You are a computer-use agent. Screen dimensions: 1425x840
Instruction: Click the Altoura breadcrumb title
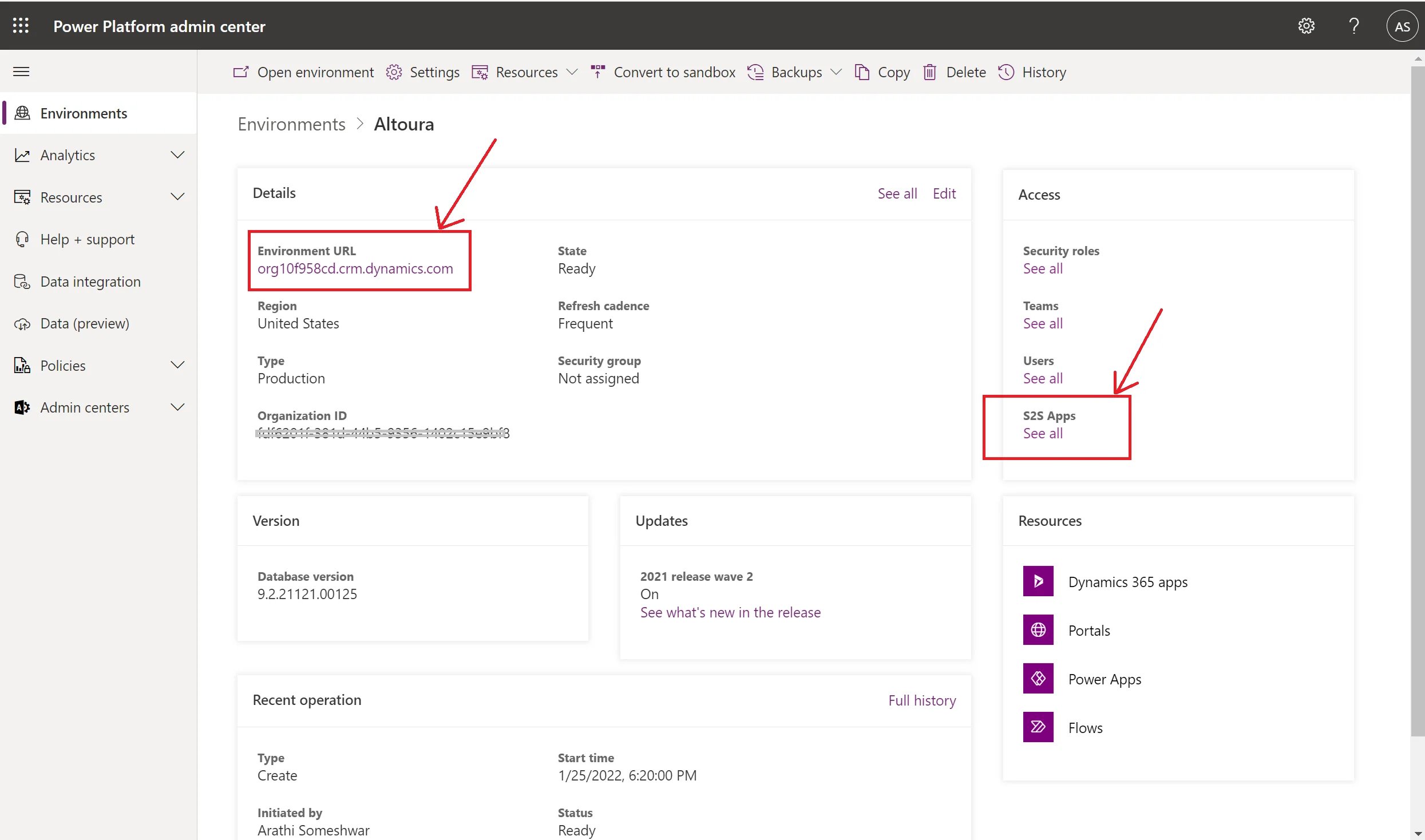pos(403,124)
